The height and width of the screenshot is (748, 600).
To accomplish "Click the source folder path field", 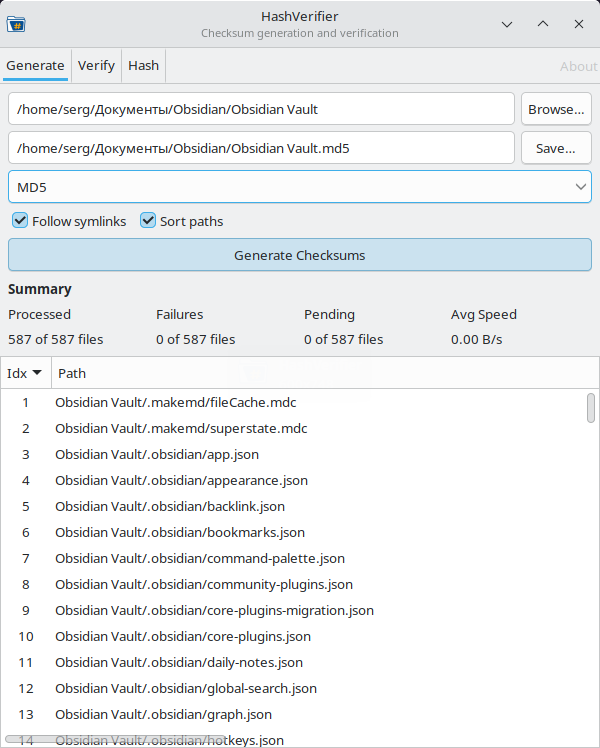I will tap(261, 109).
